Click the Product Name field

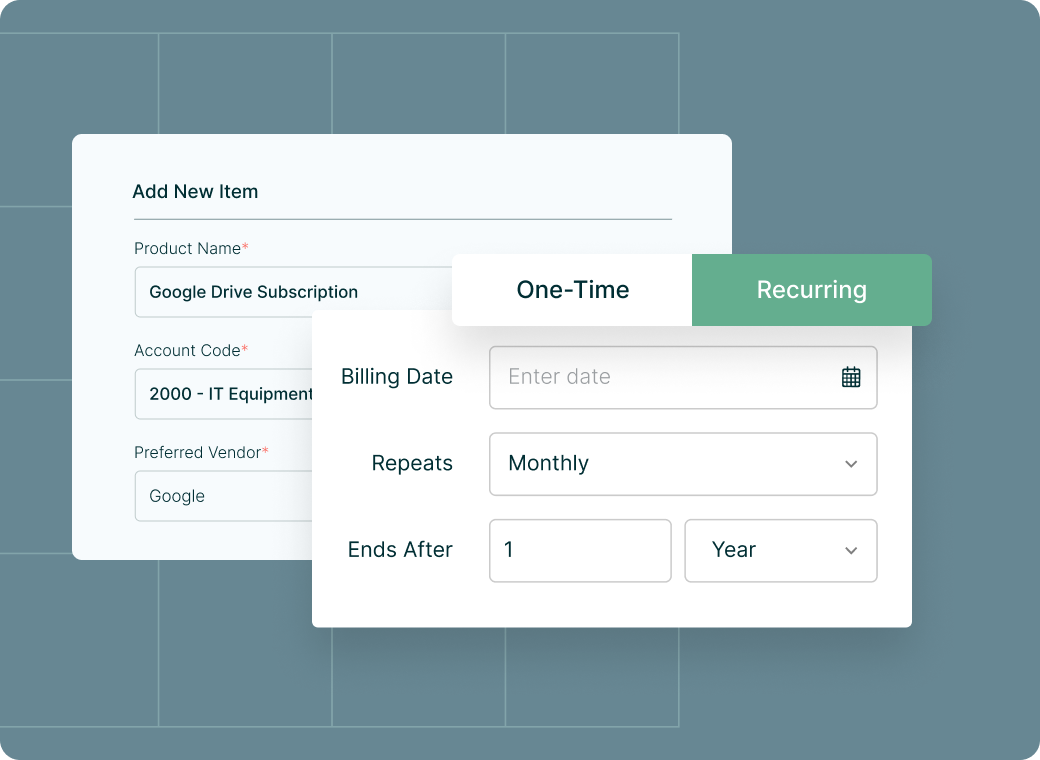294,292
